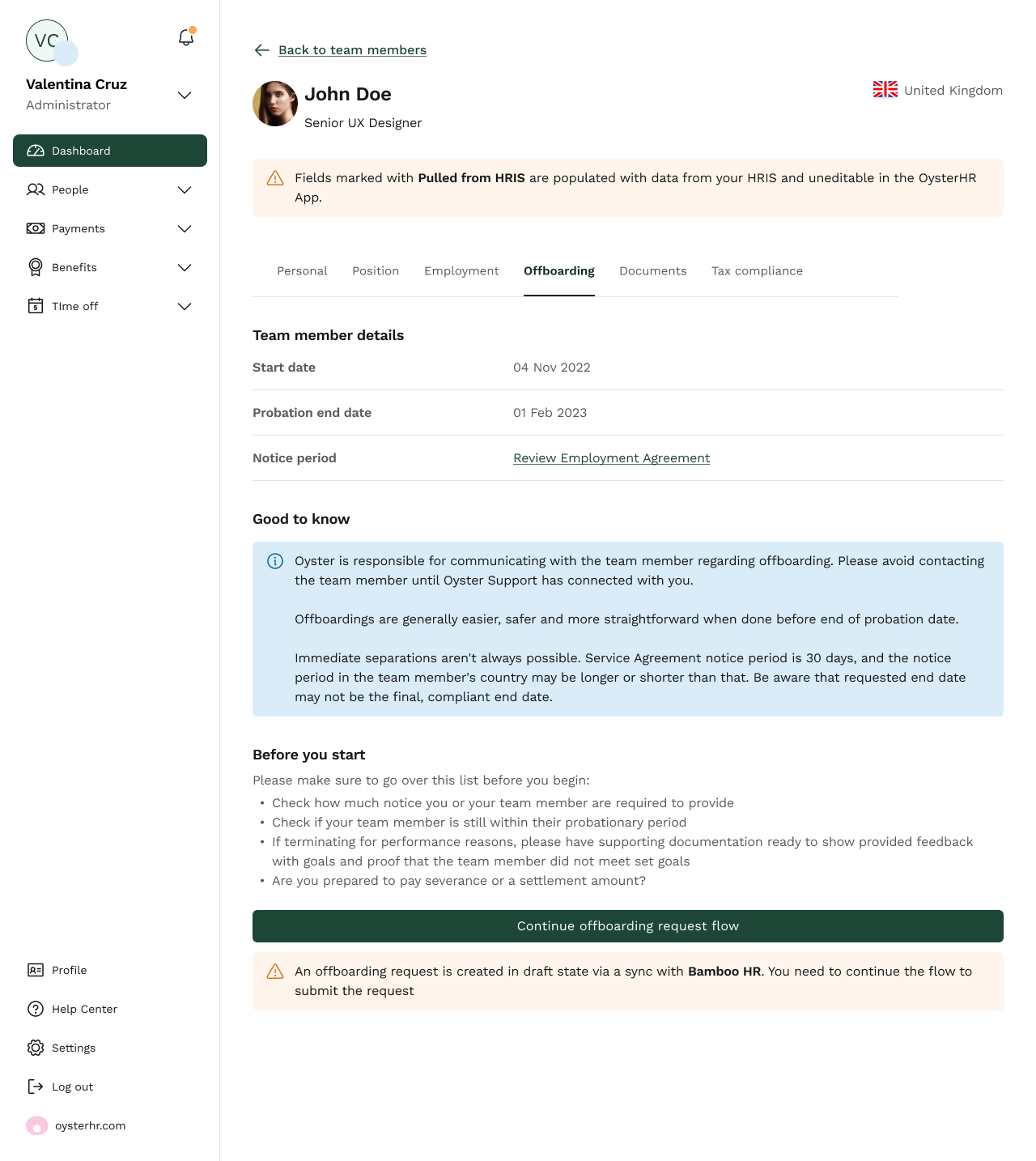Click the Before you start heading
The height and width of the screenshot is (1161, 1036).
coord(309,755)
